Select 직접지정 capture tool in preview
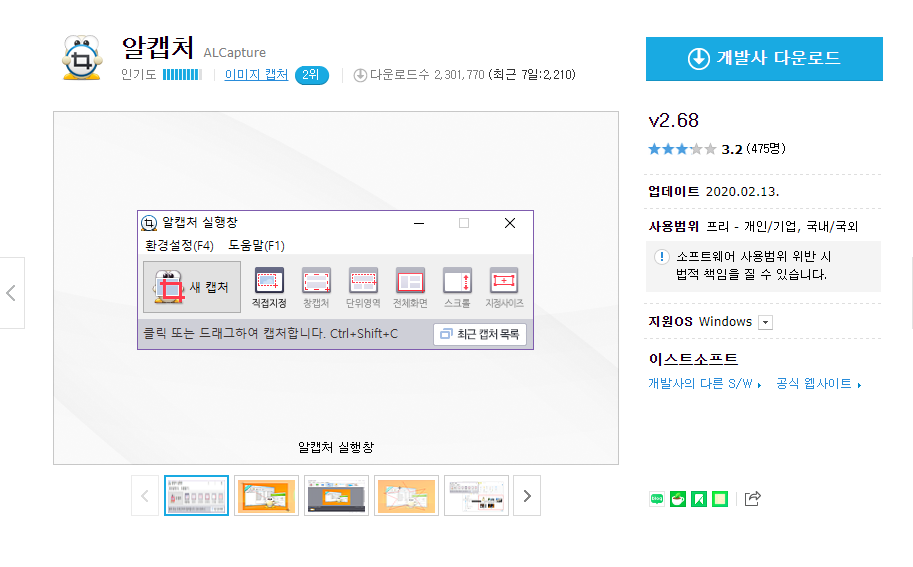Image resolution: width=913 pixels, height=567 pixels. tap(269, 288)
